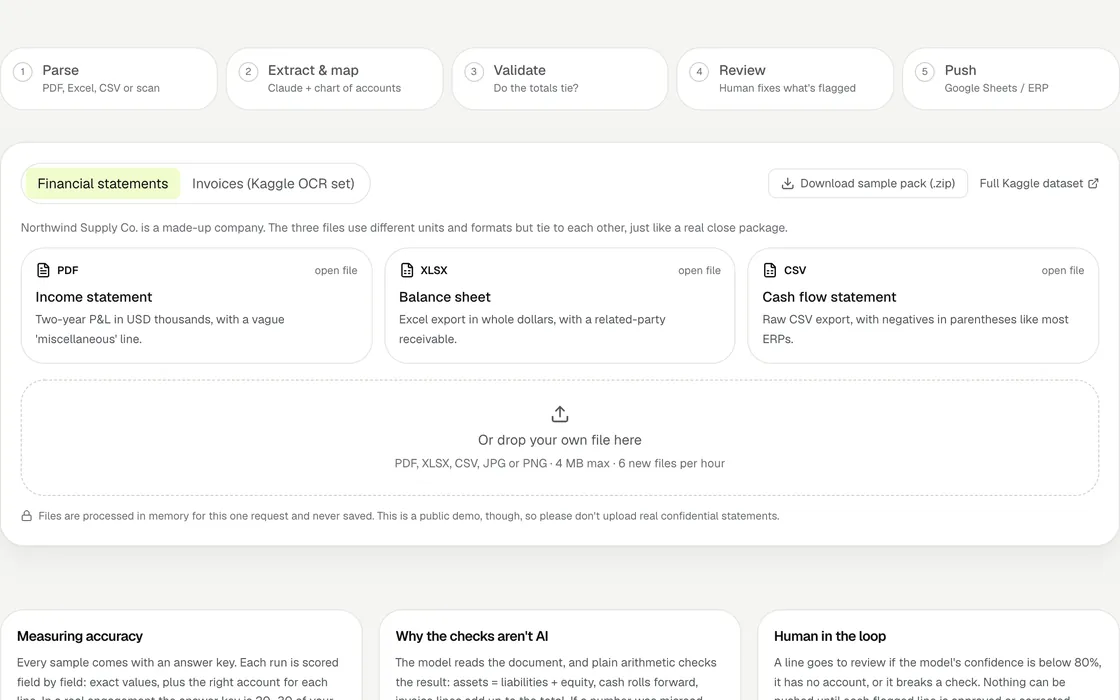Click the Push step label
Image resolution: width=1120 pixels, height=700 pixels.
click(960, 70)
